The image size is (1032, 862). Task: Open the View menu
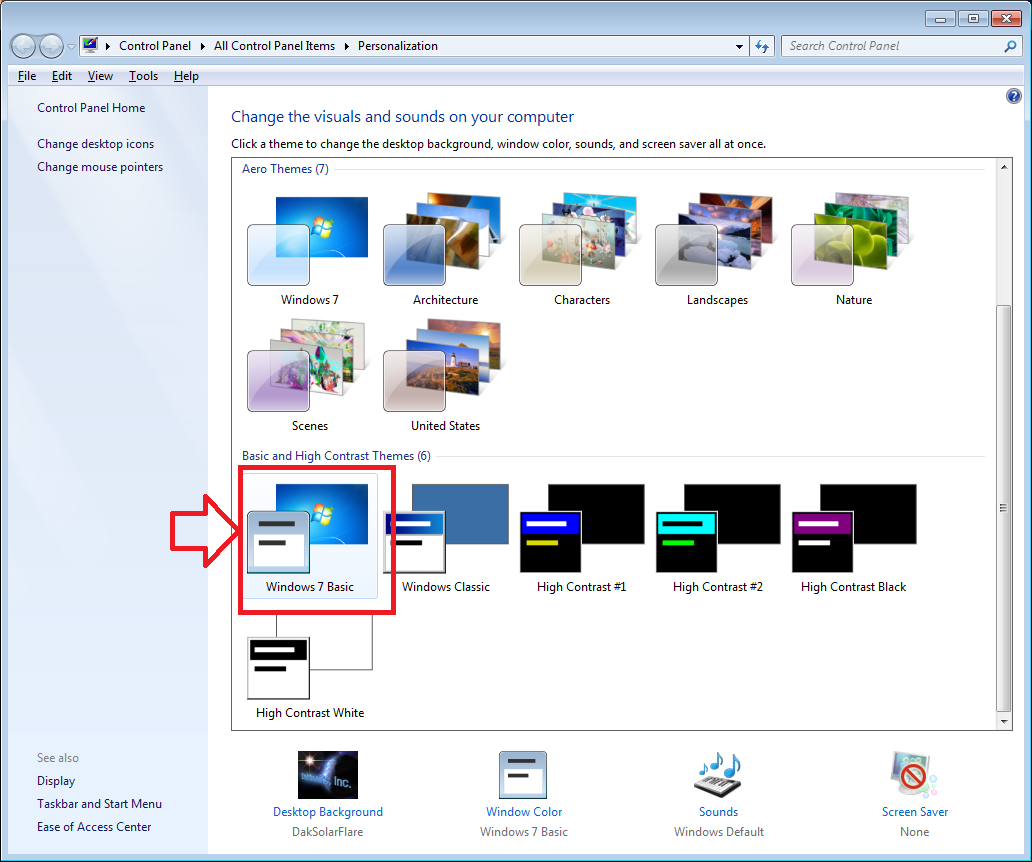pos(100,75)
